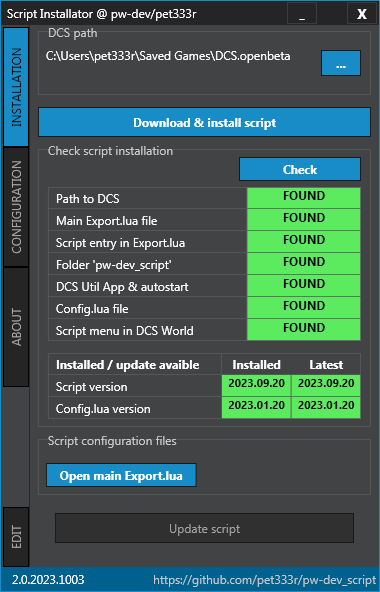The width and height of the screenshot is (380, 592).
Task: Switch to the INSTALLATION tab
Action: 16,87
